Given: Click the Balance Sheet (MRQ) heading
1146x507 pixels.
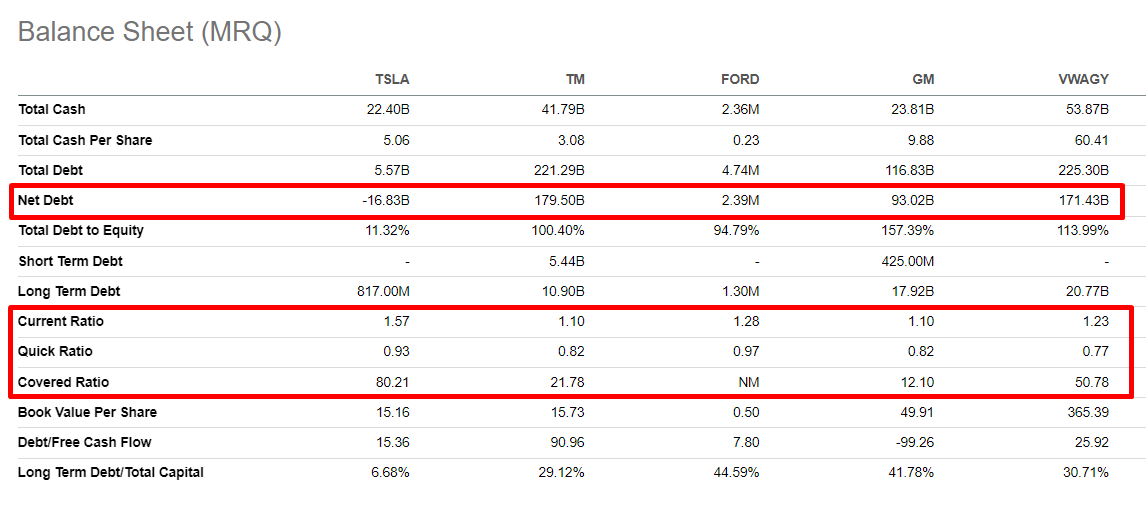Looking at the screenshot, I should coord(150,32).
